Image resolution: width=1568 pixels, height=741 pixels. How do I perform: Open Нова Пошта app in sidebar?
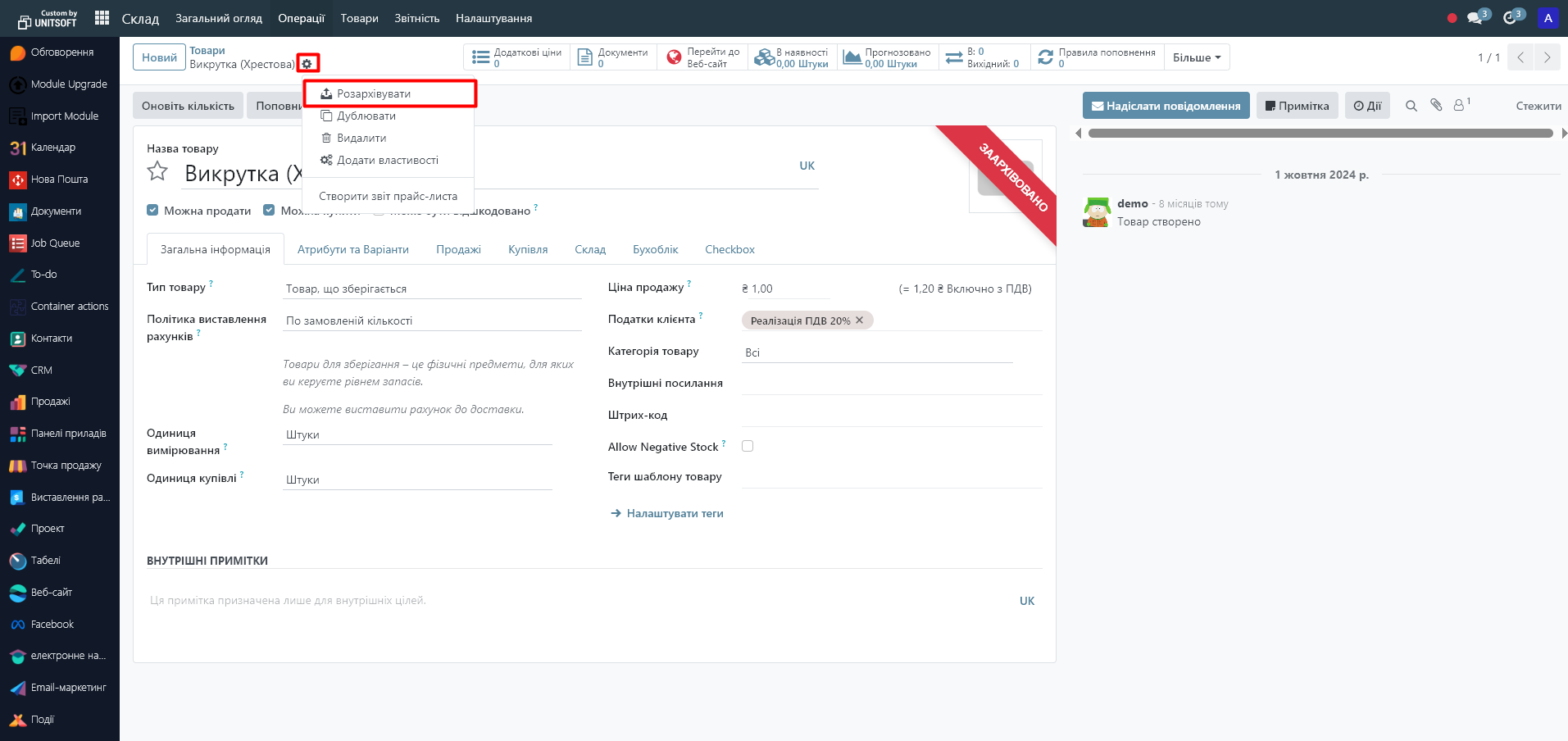coord(59,180)
